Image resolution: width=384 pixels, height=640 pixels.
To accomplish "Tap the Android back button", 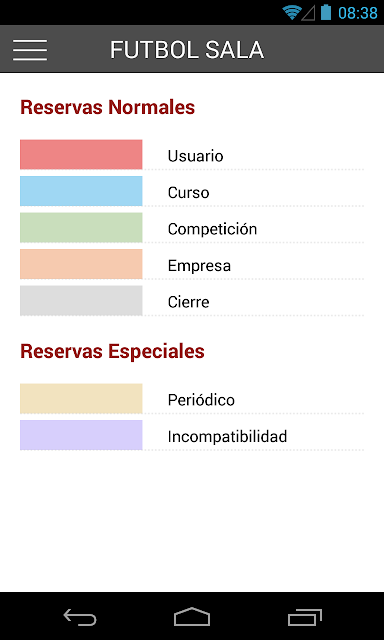I will 80,617.
